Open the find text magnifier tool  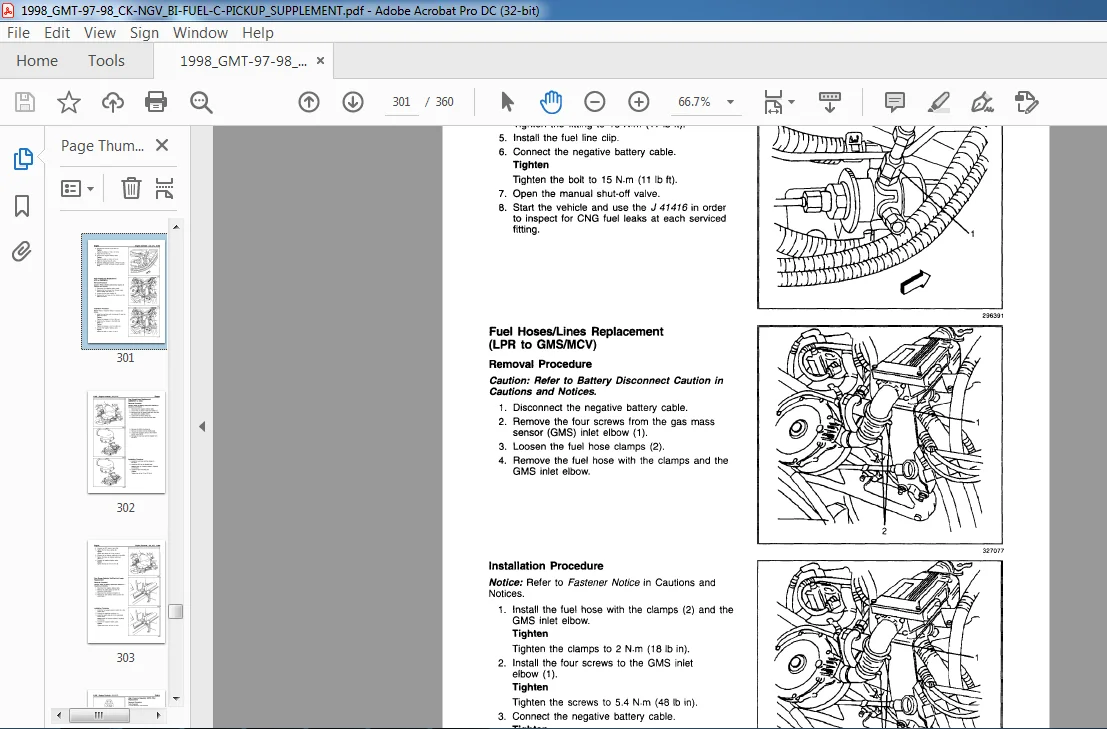(x=201, y=102)
